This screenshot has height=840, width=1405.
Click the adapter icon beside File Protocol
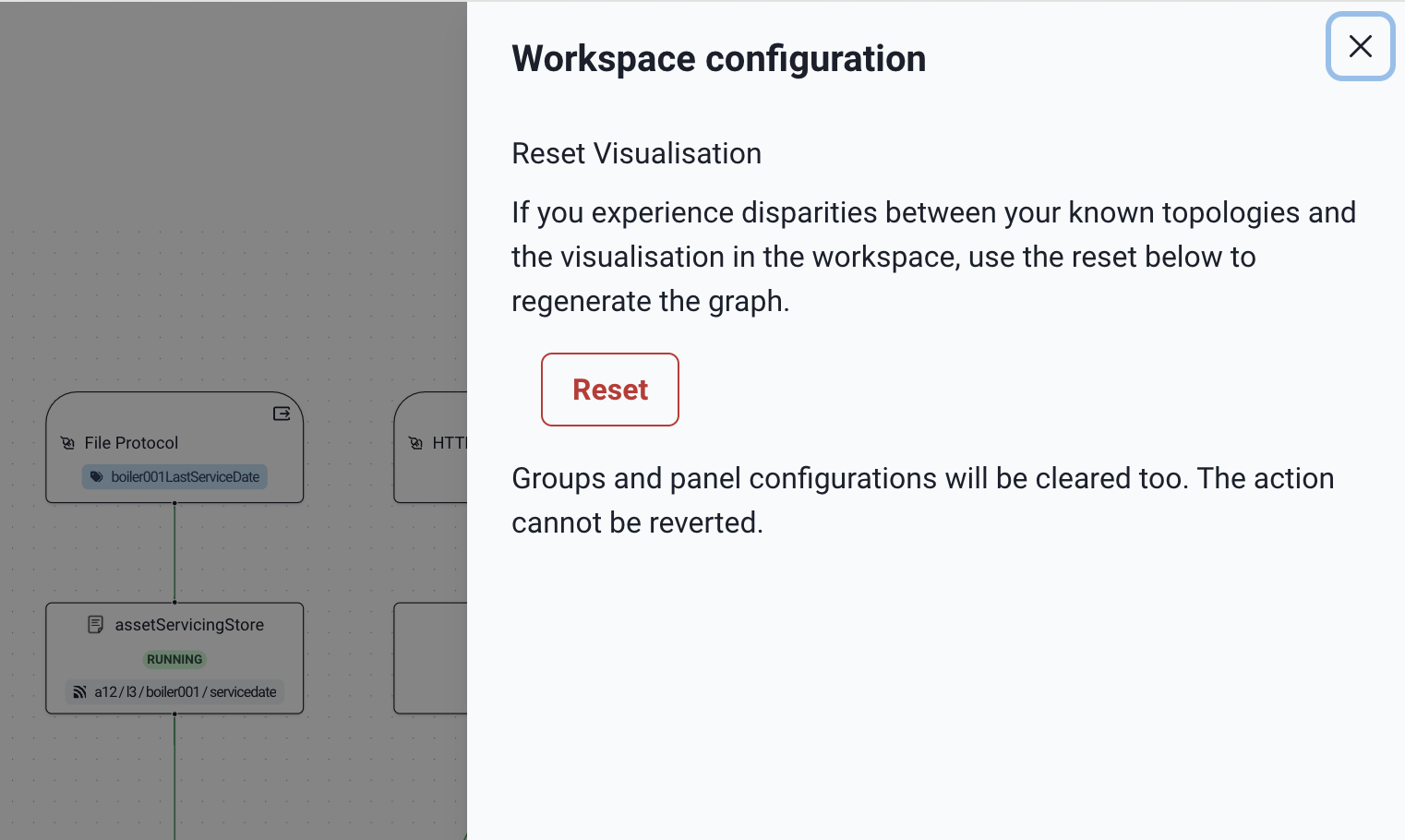point(67,443)
